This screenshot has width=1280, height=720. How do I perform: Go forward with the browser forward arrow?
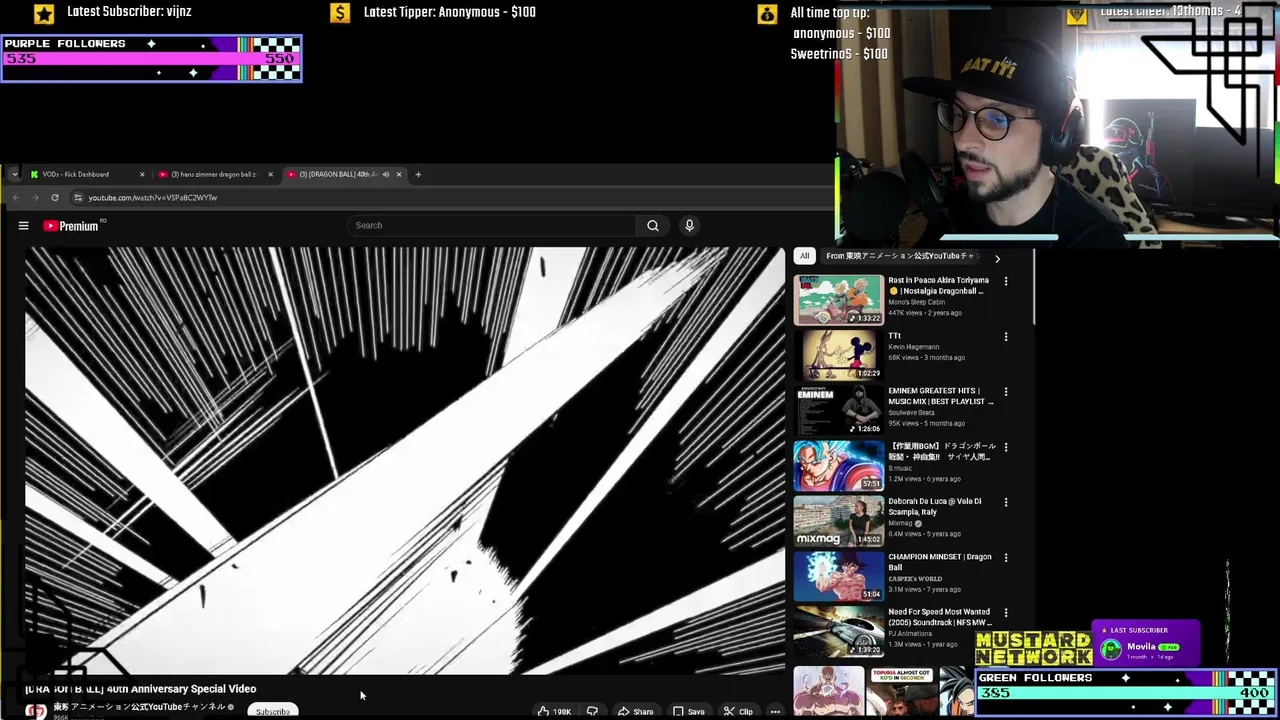[x=35, y=198]
